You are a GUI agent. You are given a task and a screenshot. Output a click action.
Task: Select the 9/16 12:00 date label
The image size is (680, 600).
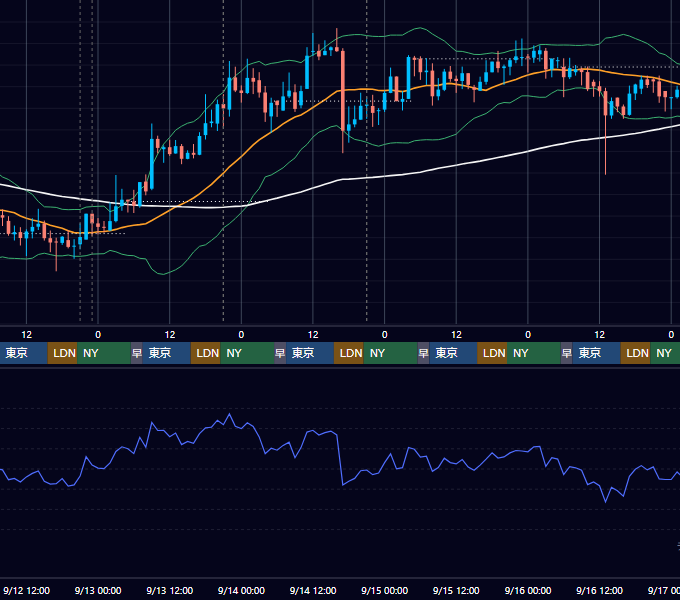599,590
